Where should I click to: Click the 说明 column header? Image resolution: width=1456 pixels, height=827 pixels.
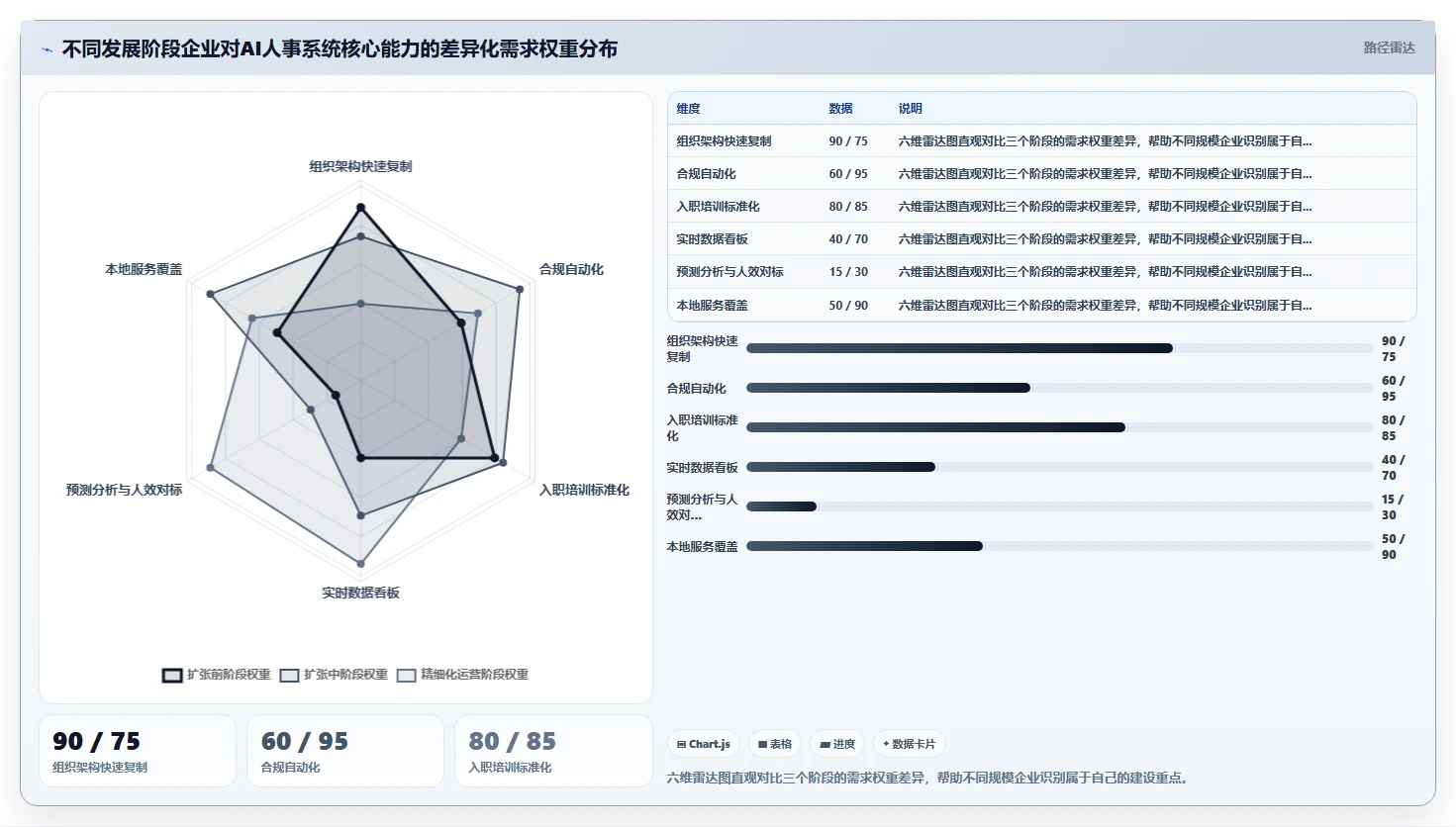tap(911, 109)
